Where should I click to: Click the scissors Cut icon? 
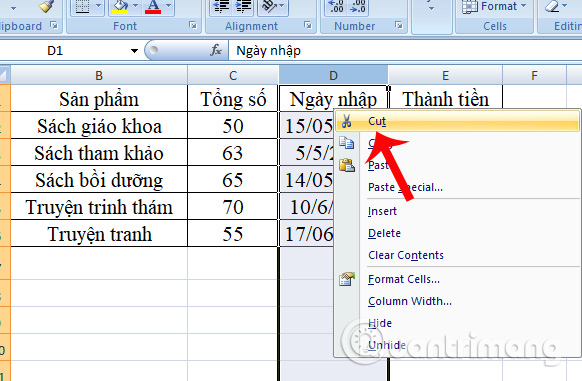point(347,121)
